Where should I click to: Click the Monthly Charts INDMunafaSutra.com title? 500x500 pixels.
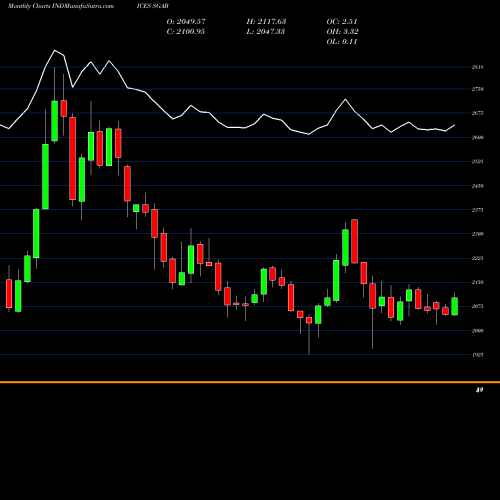[x=61, y=6]
